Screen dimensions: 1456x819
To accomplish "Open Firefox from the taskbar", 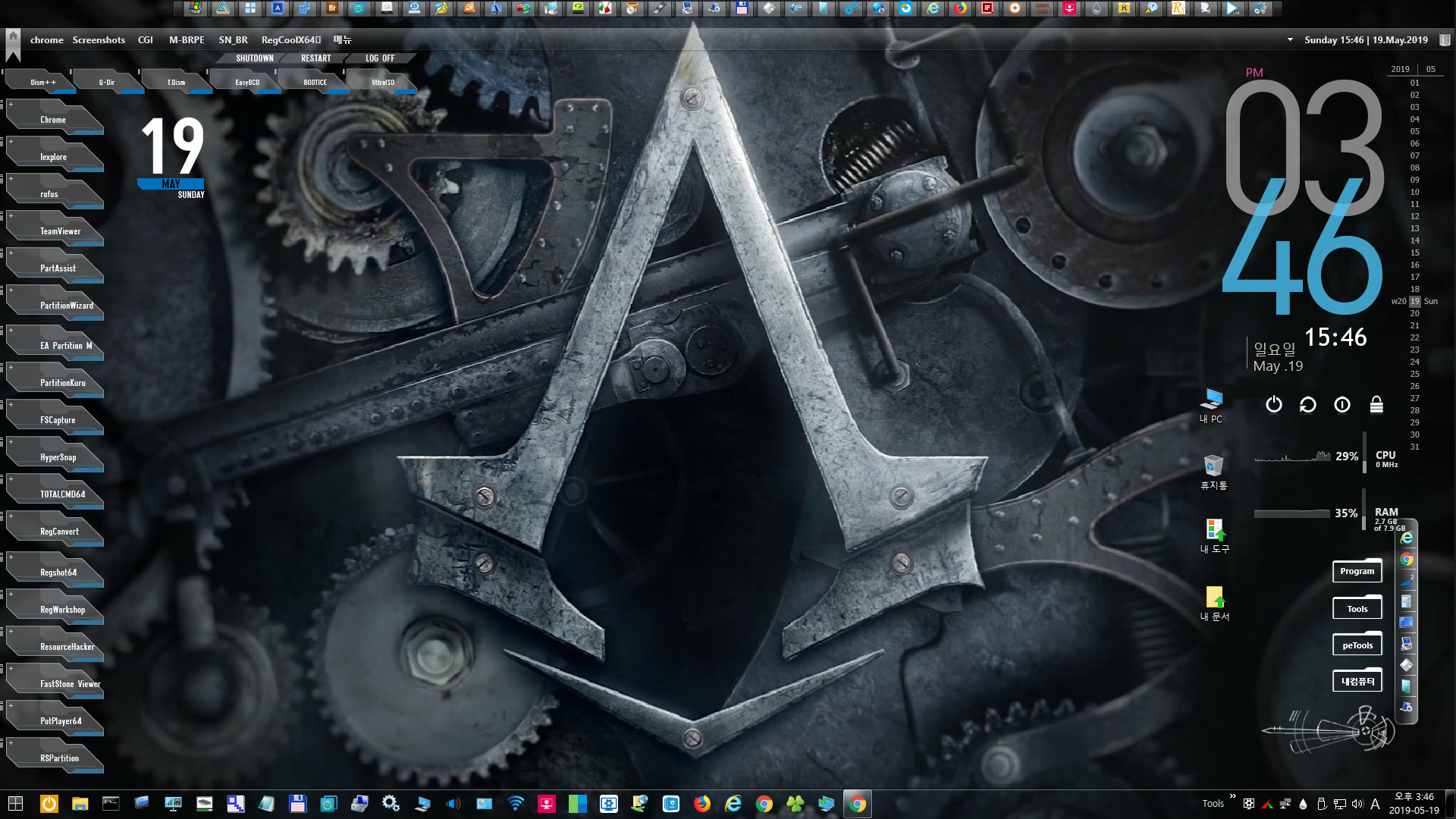I will pyautogui.click(x=702, y=804).
